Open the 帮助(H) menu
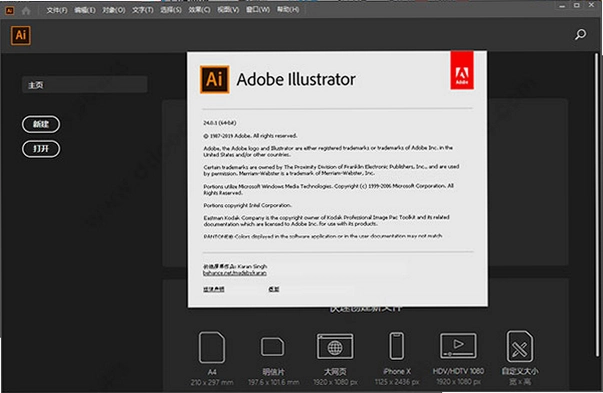The width and height of the screenshot is (603, 393). pos(288,10)
